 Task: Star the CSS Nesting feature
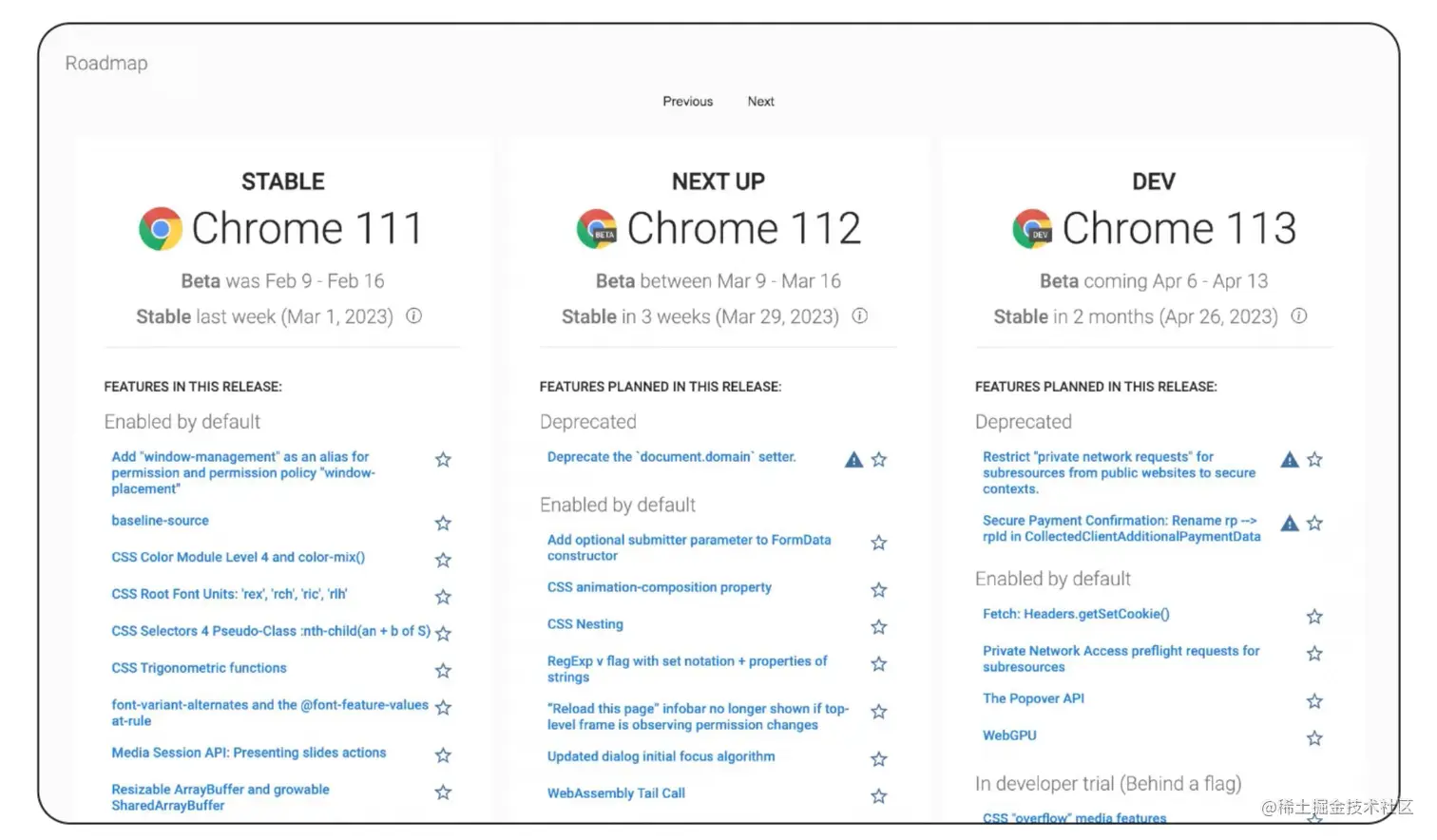tap(879, 627)
